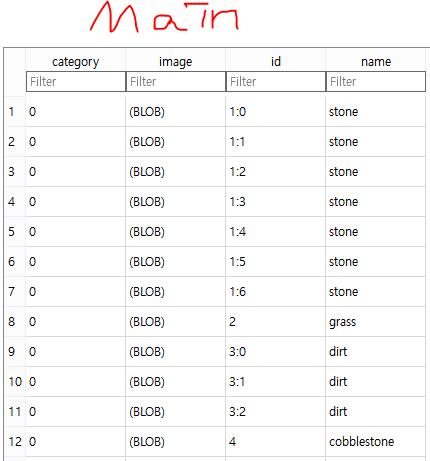Sort by the name column header
This screenshot has width=430, height=461.
376,61
